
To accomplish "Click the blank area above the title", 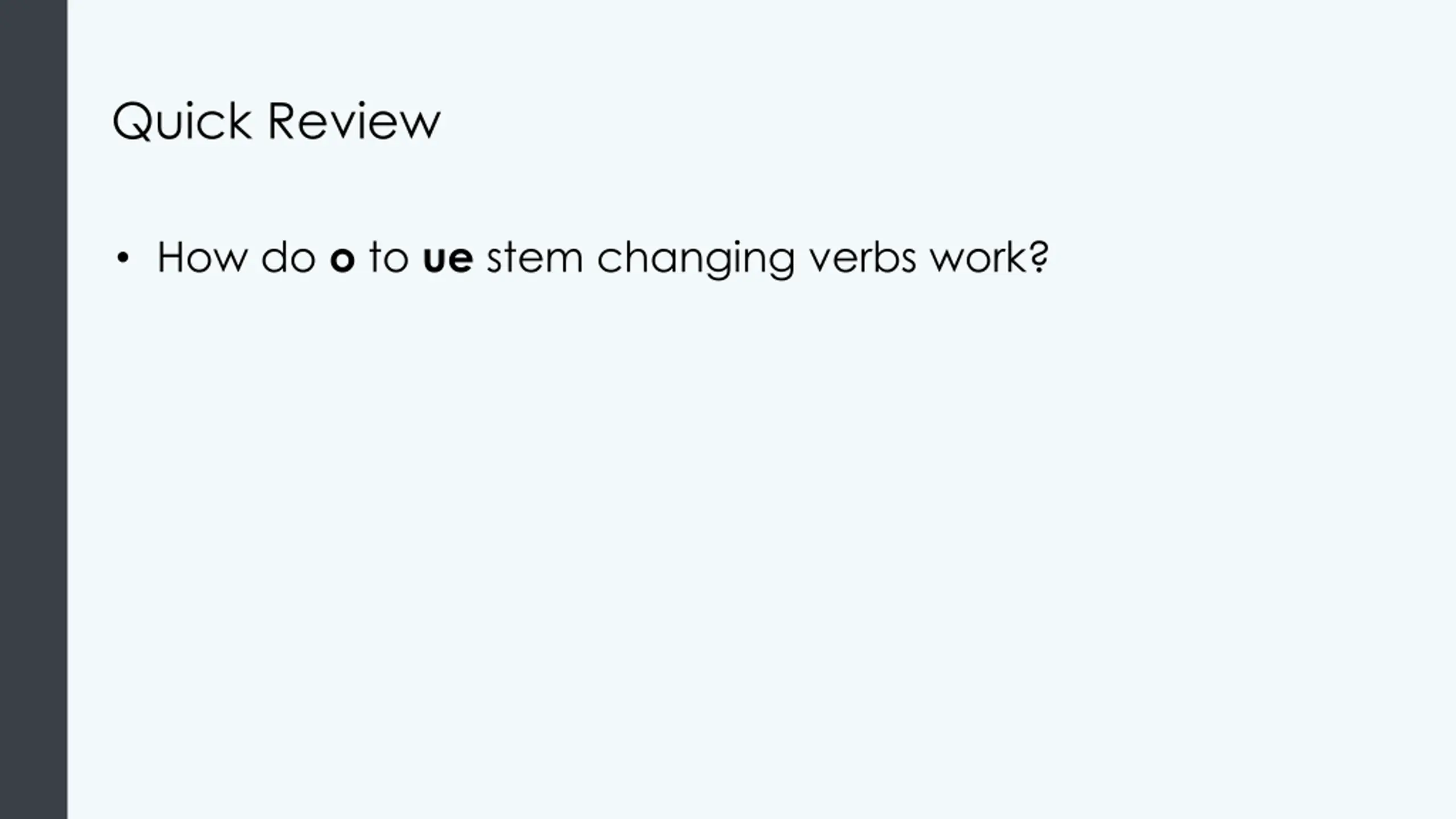I will tap(739, 45).
